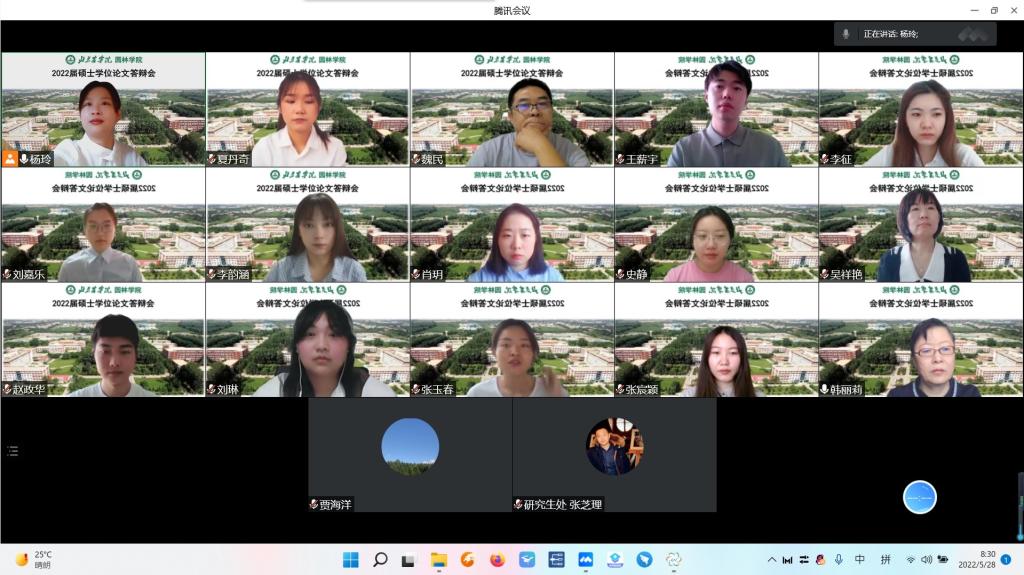Open the Windows Start menu
1024x575 pixels.
coord(351,559)
